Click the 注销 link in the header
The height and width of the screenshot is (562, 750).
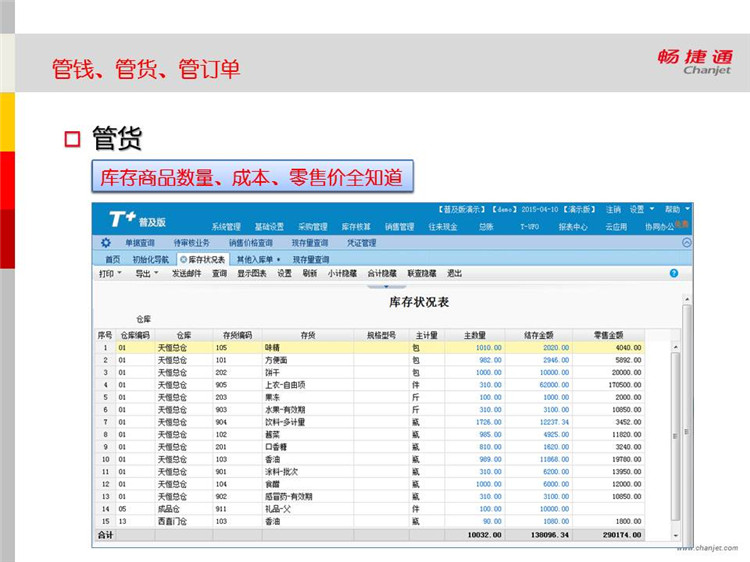point(613,209)
